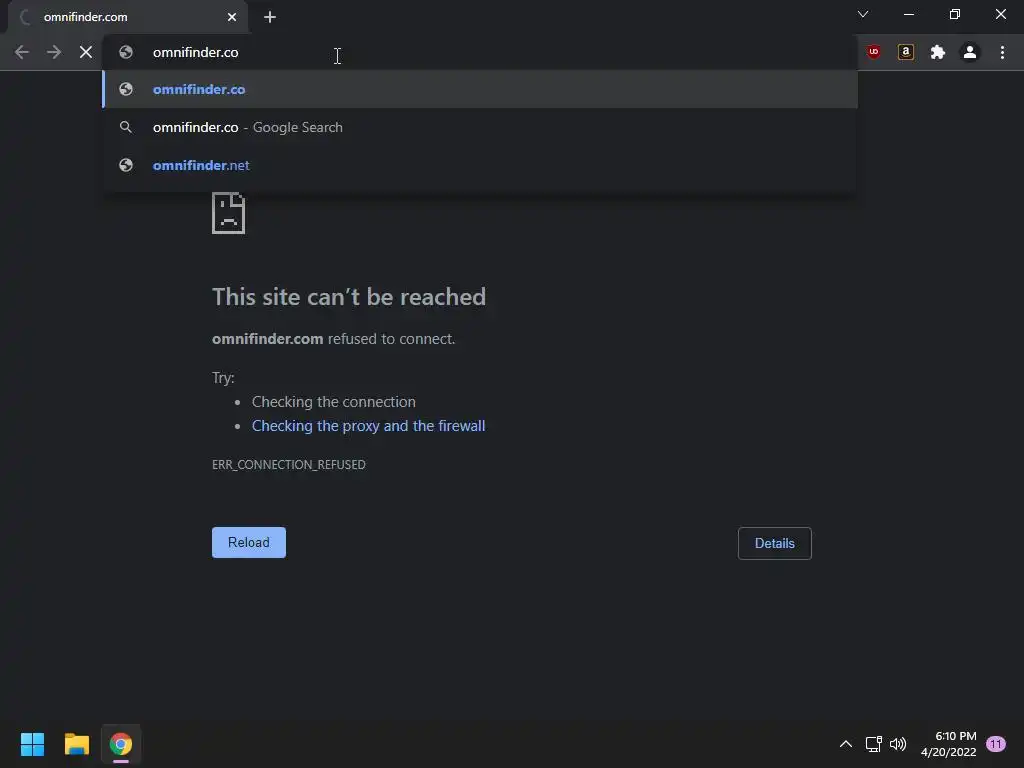Stop loading the page
This screenshot has height=768, width=1024.
(86, 52)
